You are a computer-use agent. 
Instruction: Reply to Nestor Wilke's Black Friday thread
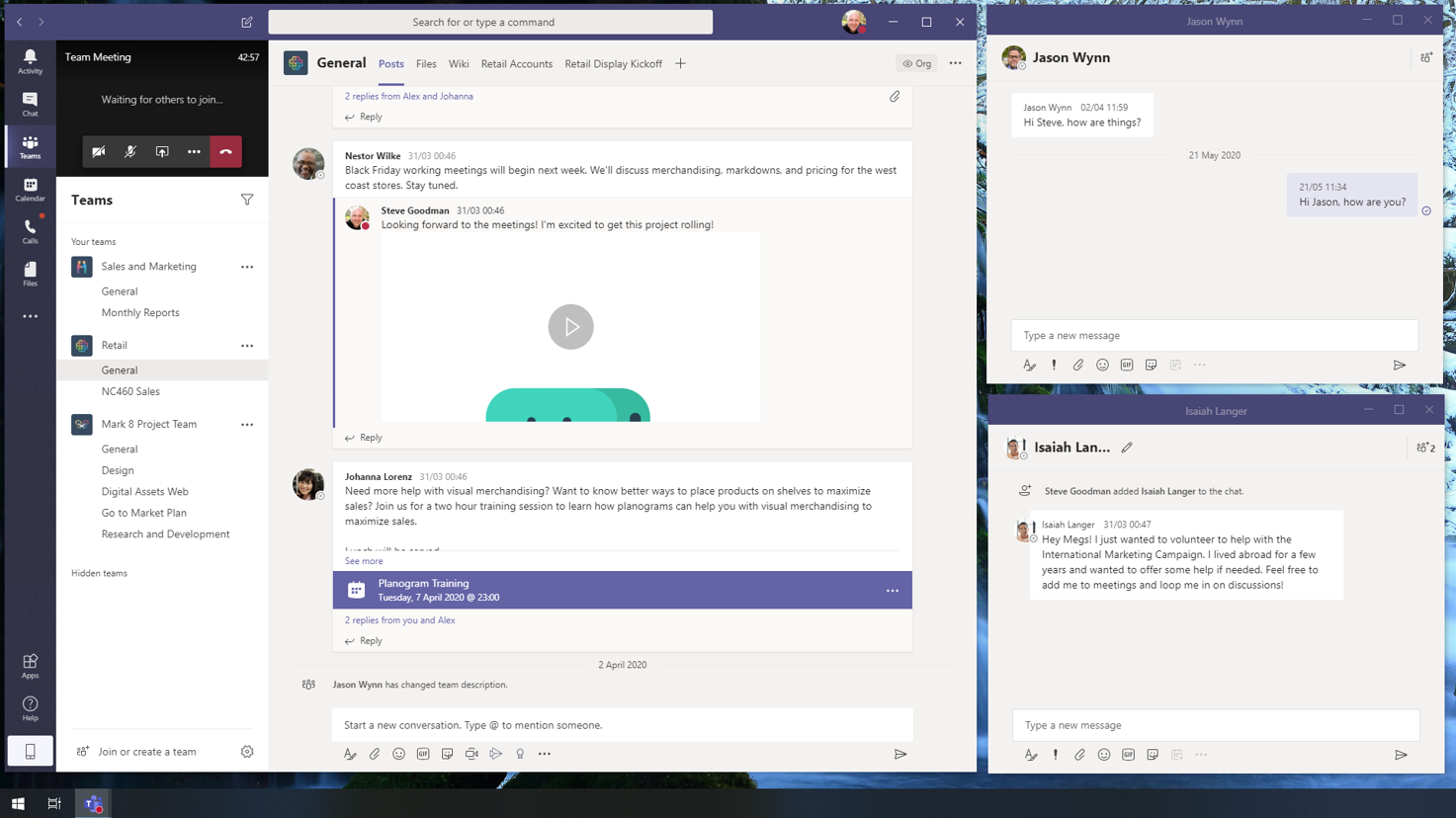pos(363,438)
